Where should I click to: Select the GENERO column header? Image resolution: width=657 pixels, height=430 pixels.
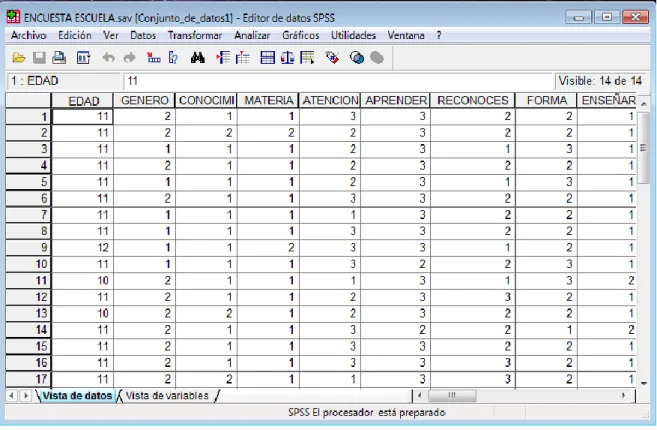coord(144,101)
